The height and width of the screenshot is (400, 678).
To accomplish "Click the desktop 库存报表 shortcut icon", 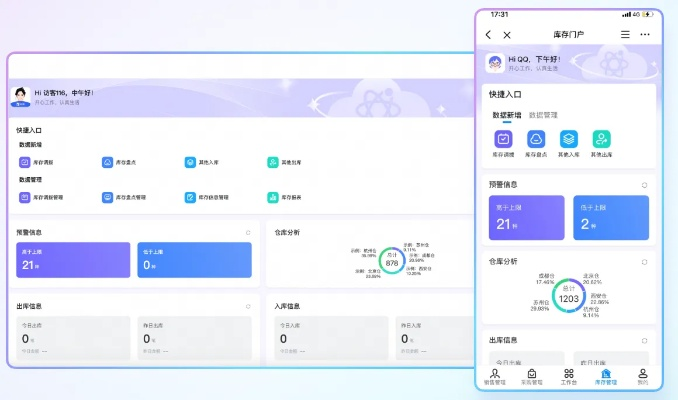I will pyautogui.click(x=272, y=197).
